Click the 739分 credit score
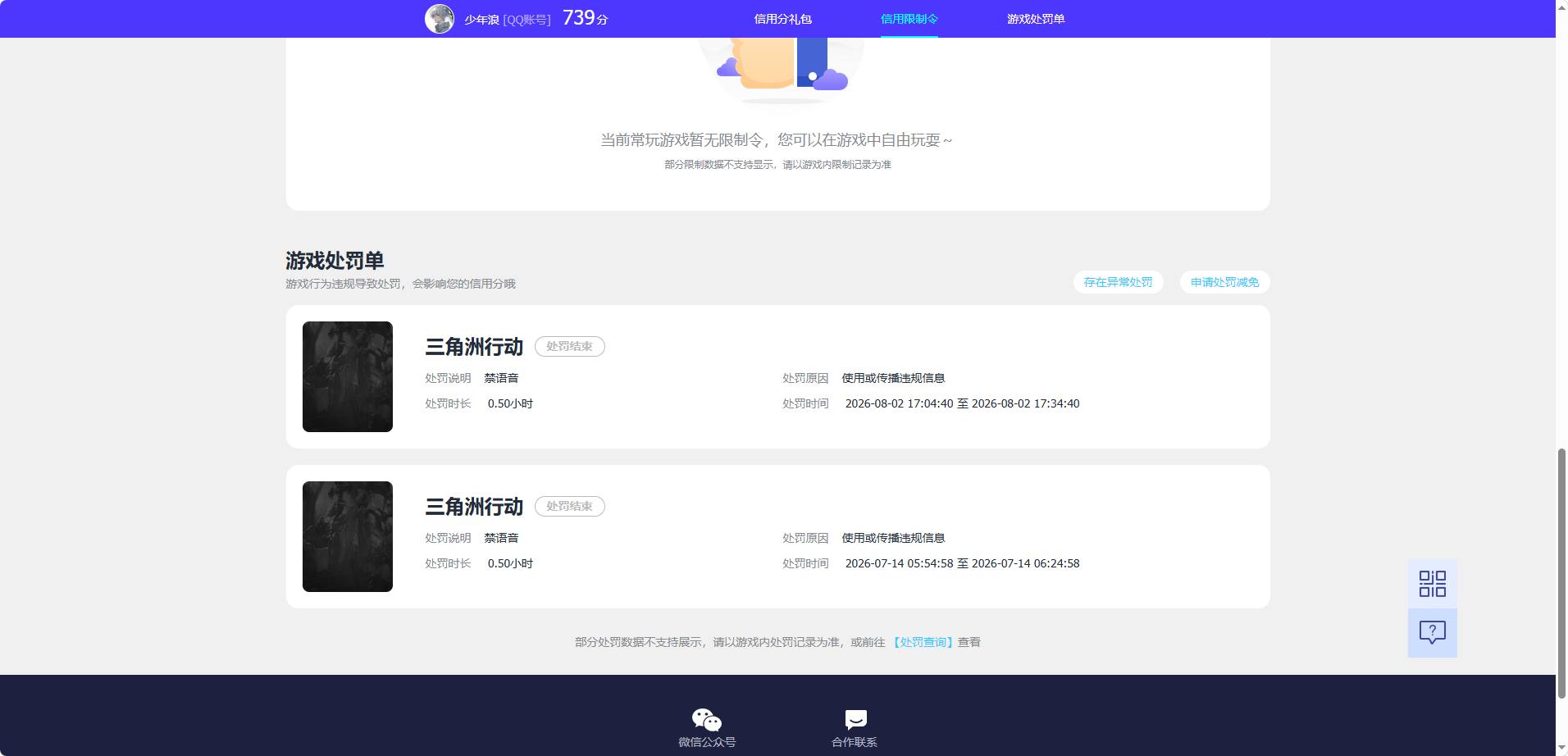The height and width of the screenshot is (756, 1568). pos(585,18)
